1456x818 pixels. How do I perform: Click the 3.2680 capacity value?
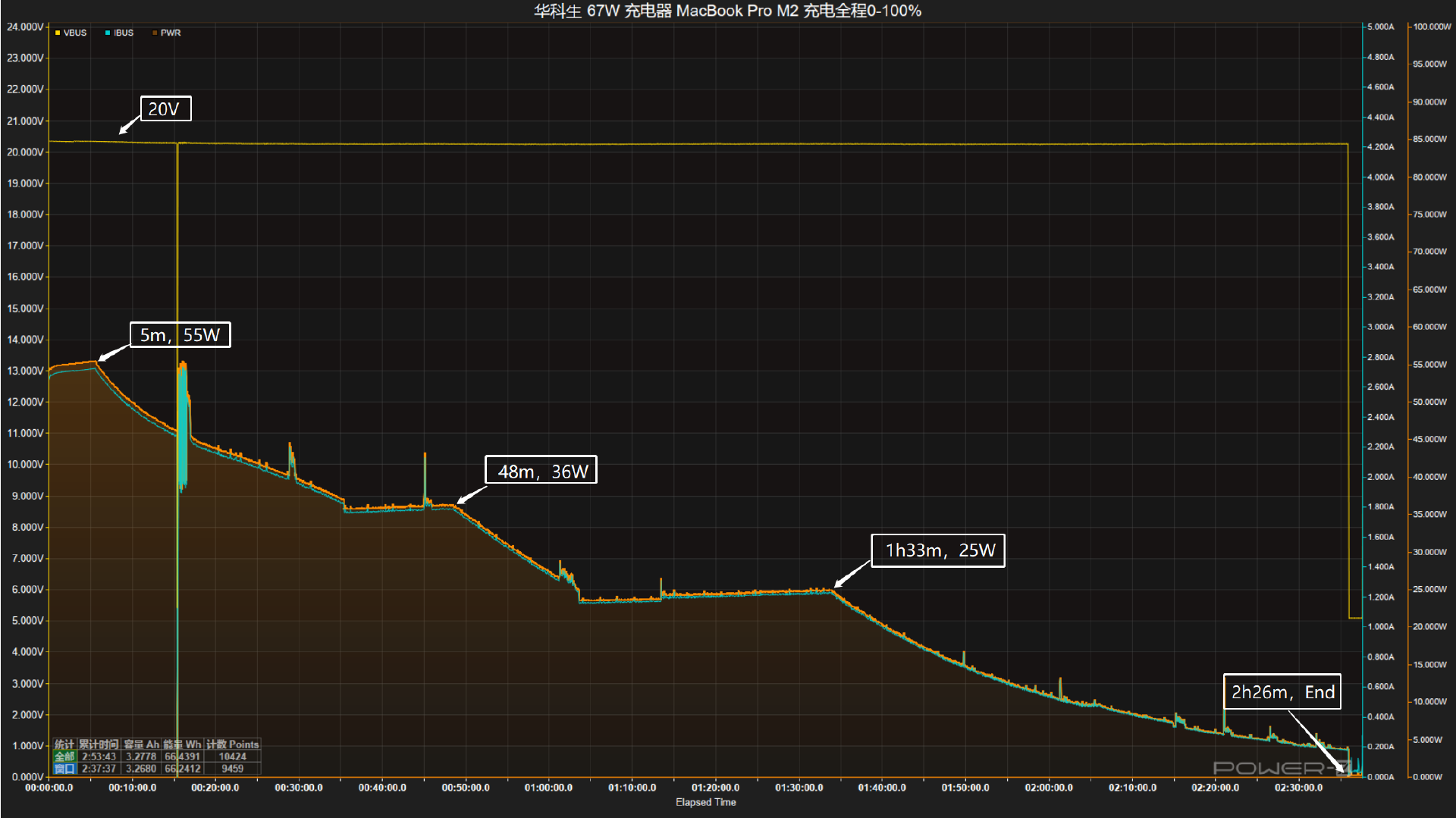(141, 769)
